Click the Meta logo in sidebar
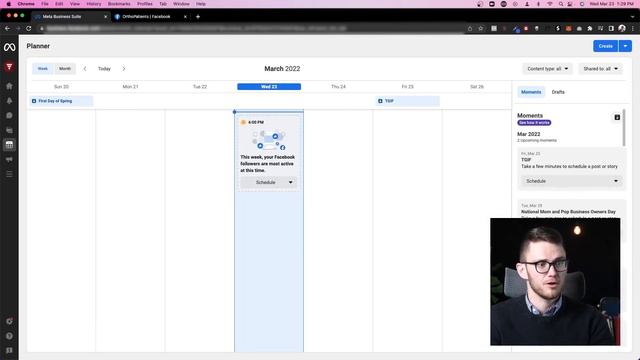This screenshot has width=640, height=360. pos(9,47)
